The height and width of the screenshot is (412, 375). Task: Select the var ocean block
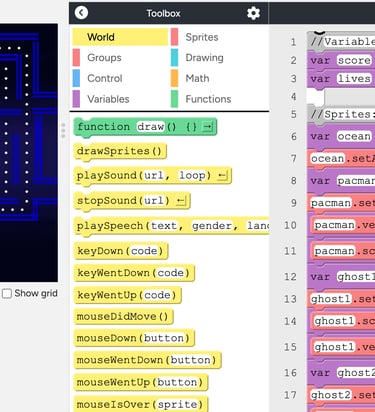coord(341,136)
